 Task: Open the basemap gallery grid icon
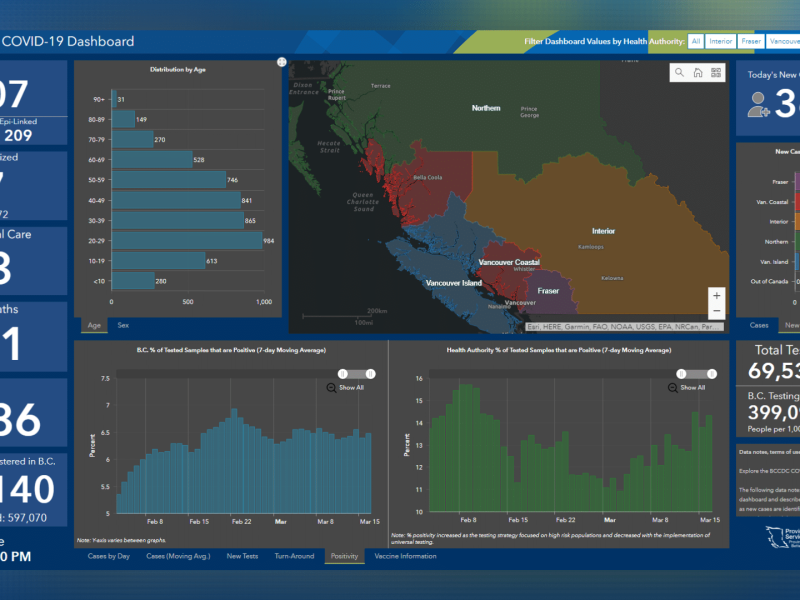coord(715,73)
